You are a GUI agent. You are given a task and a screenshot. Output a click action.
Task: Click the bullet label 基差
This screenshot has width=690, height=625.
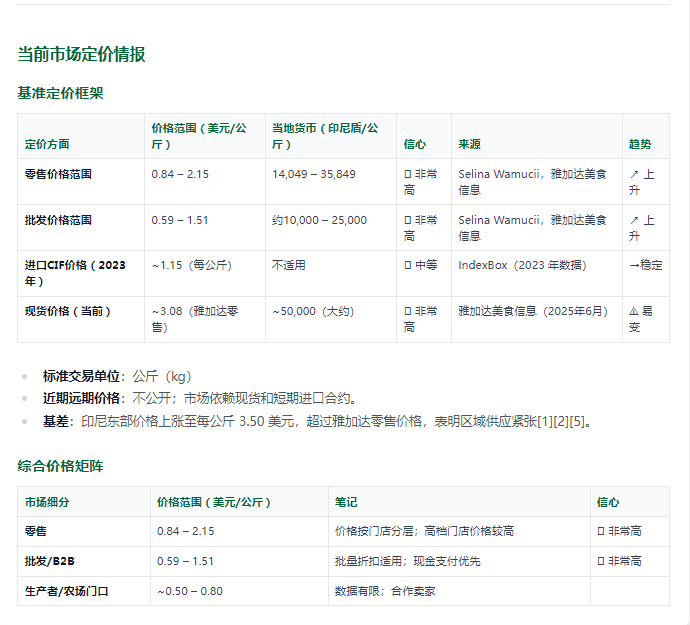(x=55, y=421)
